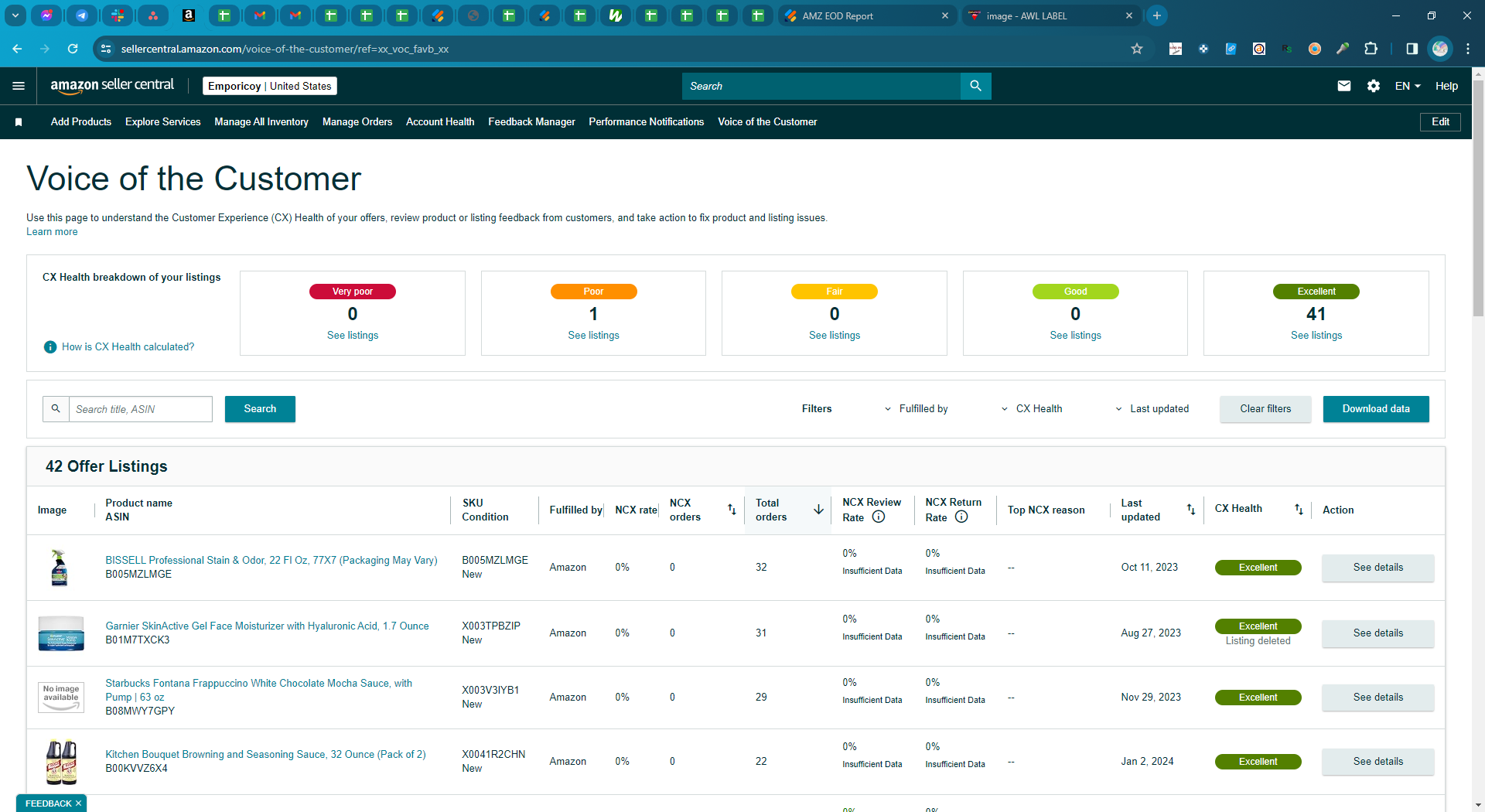Screen dimensions: 1485x812
Task: Click Download data button
Action: click(x=1376, y=409)
